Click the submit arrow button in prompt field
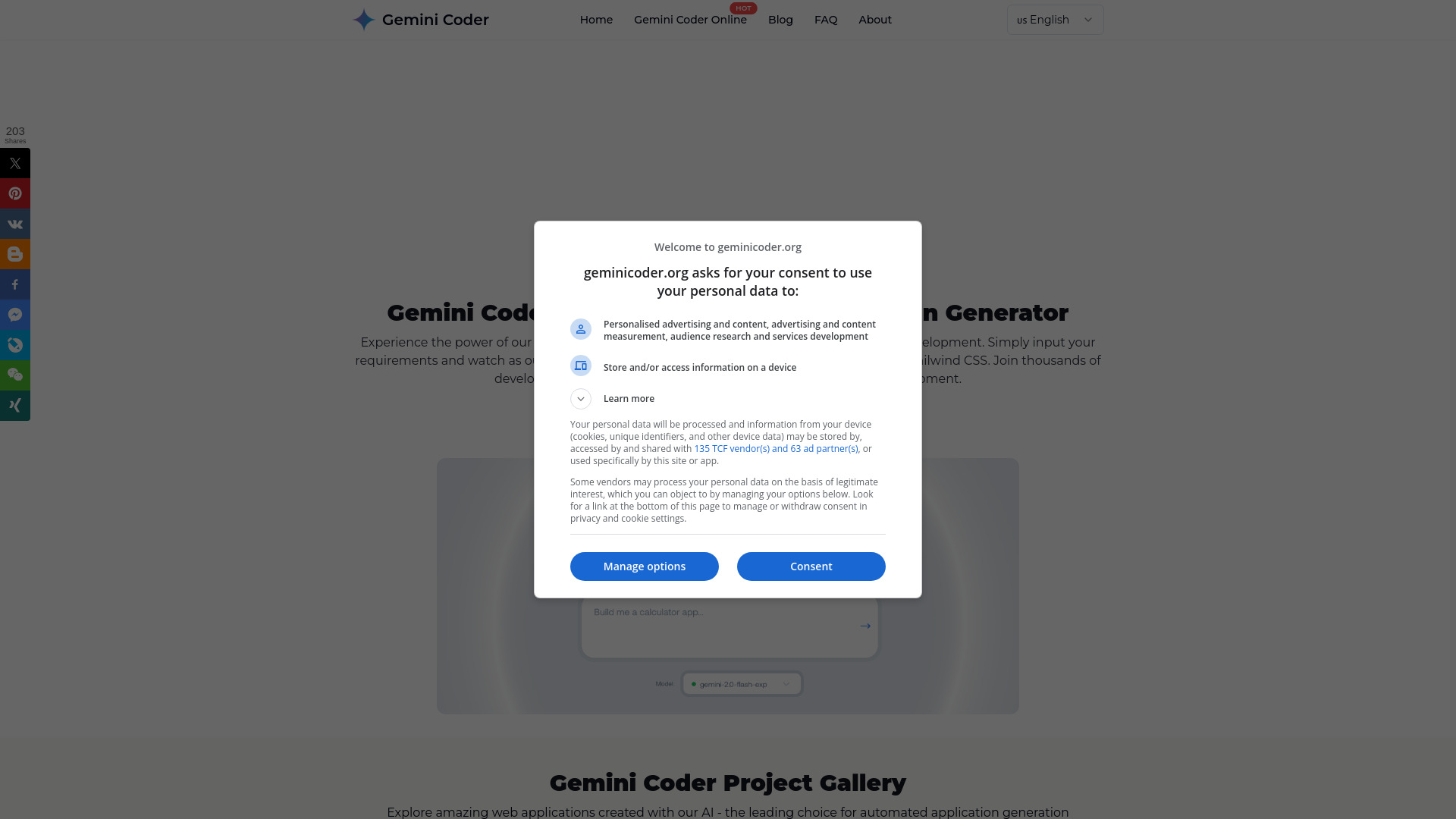This screenshot has height=819, width=1456. [x=865, y=626]
